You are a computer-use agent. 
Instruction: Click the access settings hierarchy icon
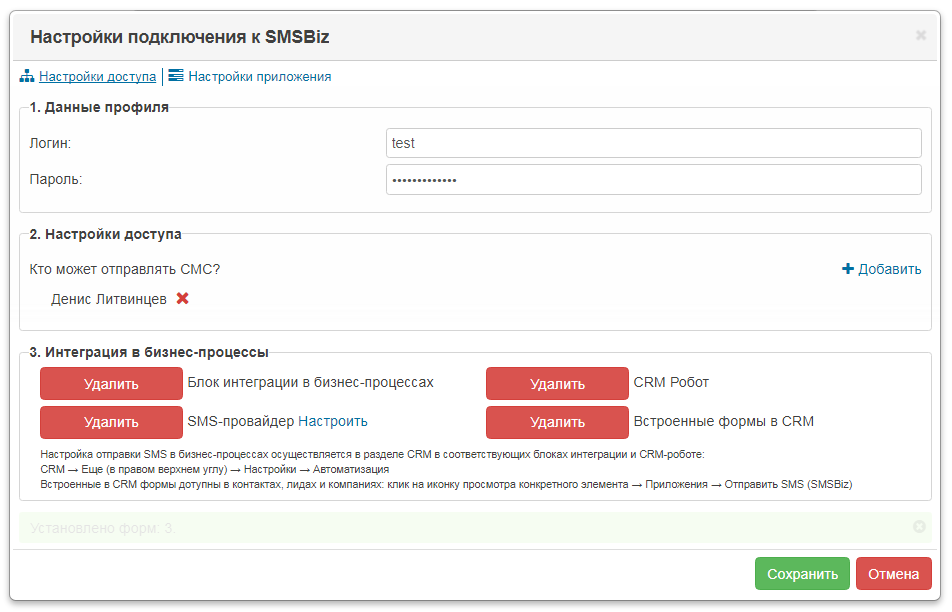coord(27,76)
